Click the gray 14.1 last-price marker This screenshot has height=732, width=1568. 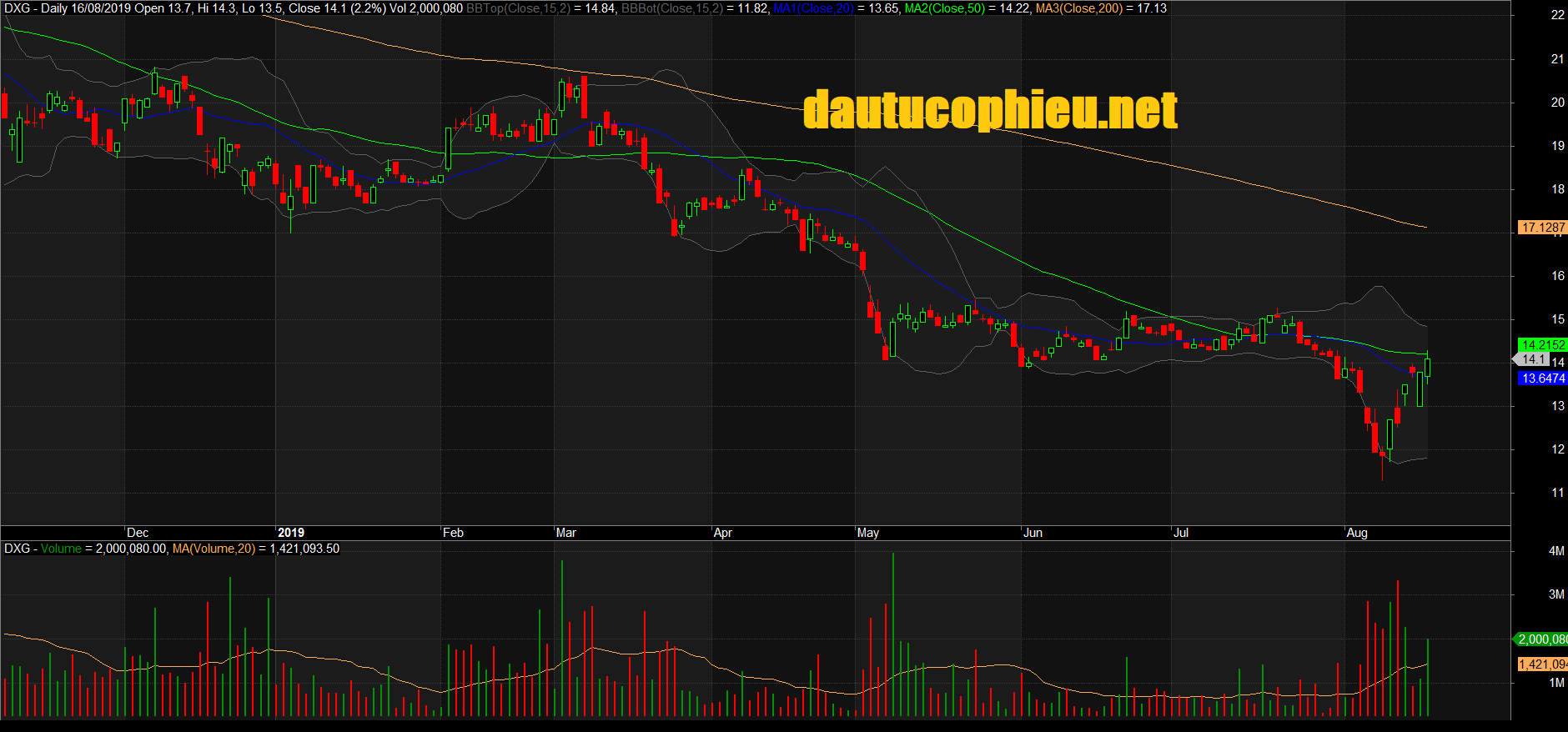click(x=1533, y=359)
